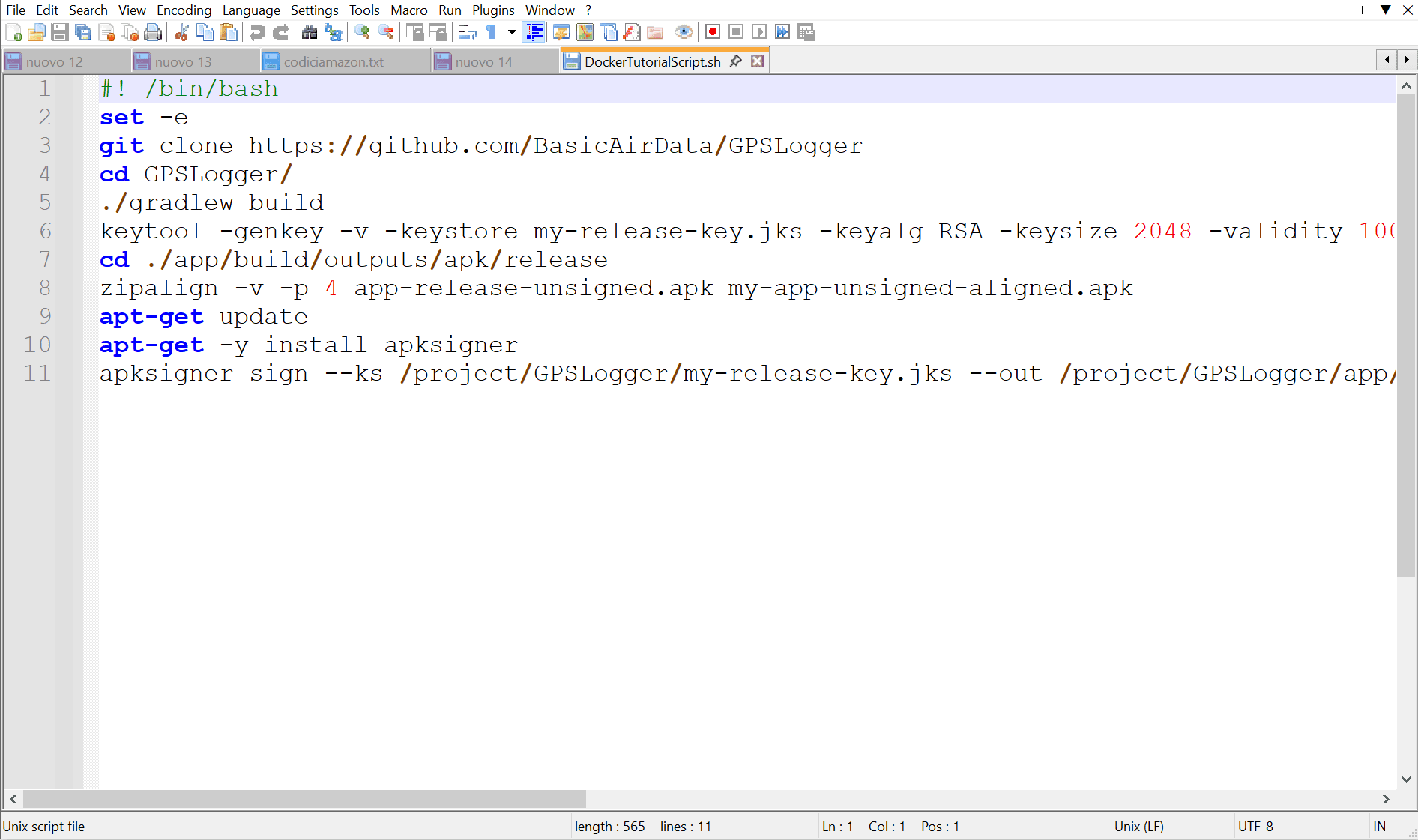The height and width of the screenshot is (840, 1418).
Task: Print the current file using the printer icon
Action: click(x=153, y=32)
